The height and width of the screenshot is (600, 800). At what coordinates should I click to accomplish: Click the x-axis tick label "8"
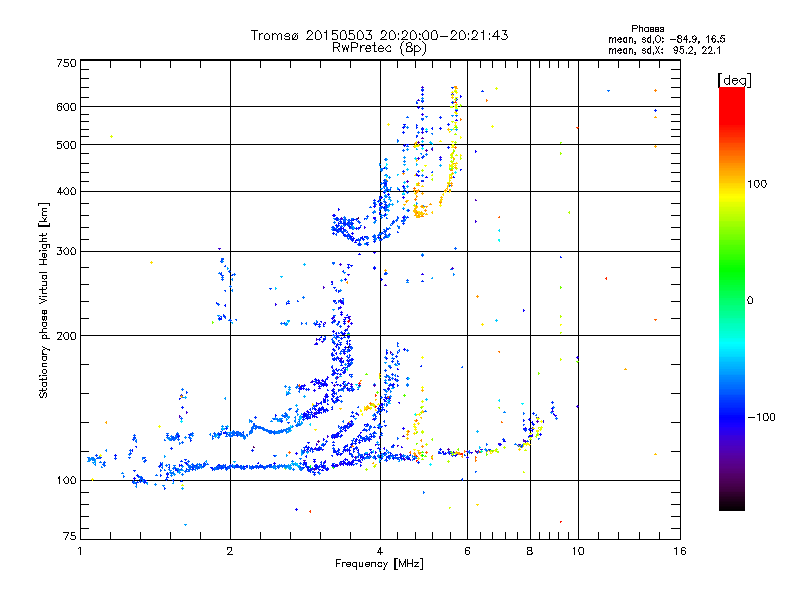530,551
